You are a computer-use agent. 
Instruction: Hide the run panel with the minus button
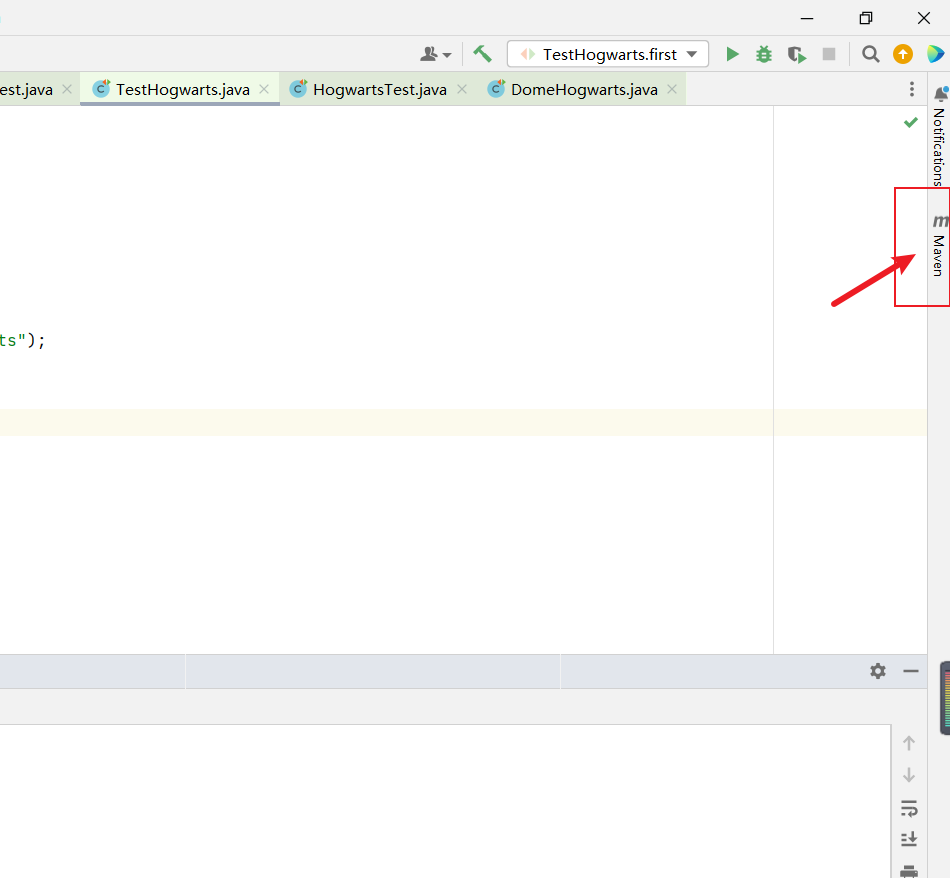click(911, 671)
